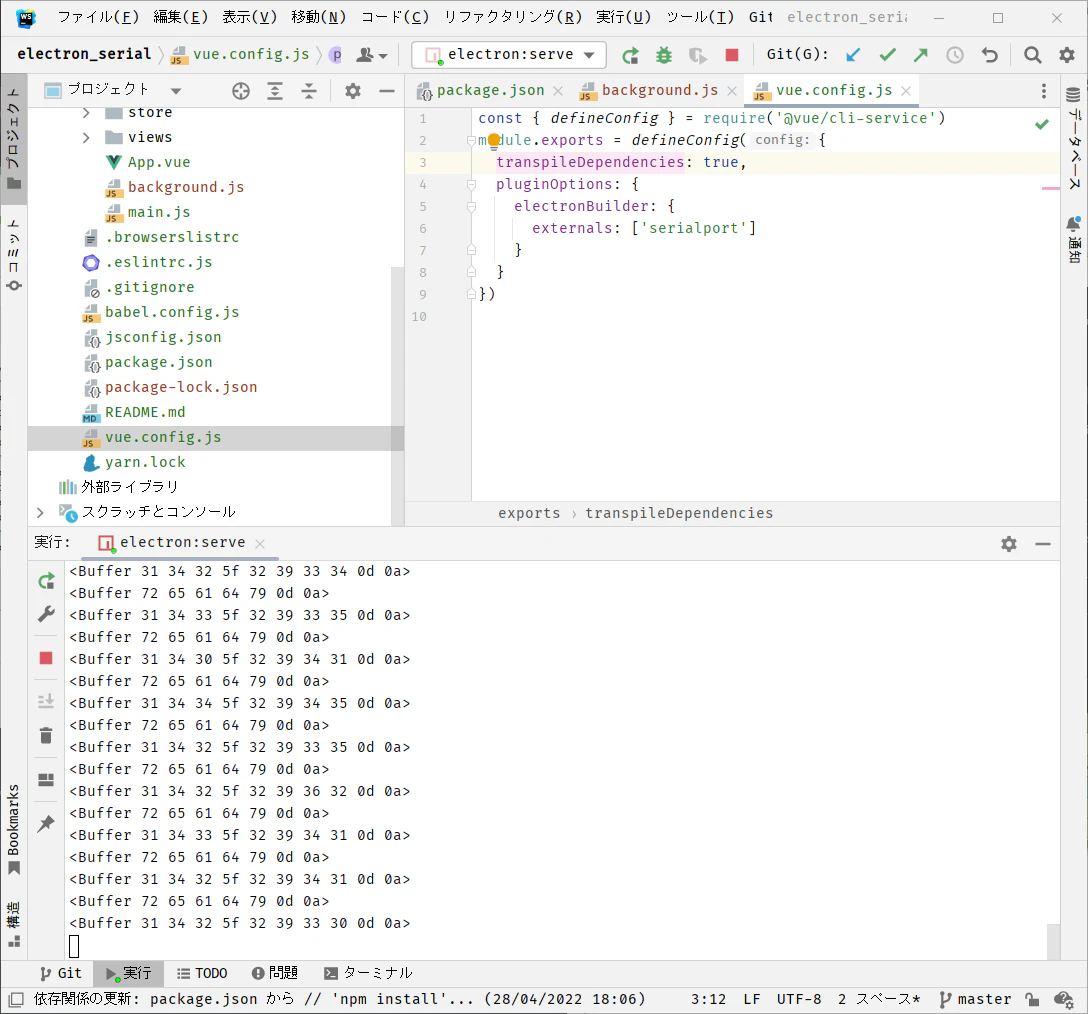1088x1014 pixels.
Task: Open the ファイル menu
Action: pos(98,17)
